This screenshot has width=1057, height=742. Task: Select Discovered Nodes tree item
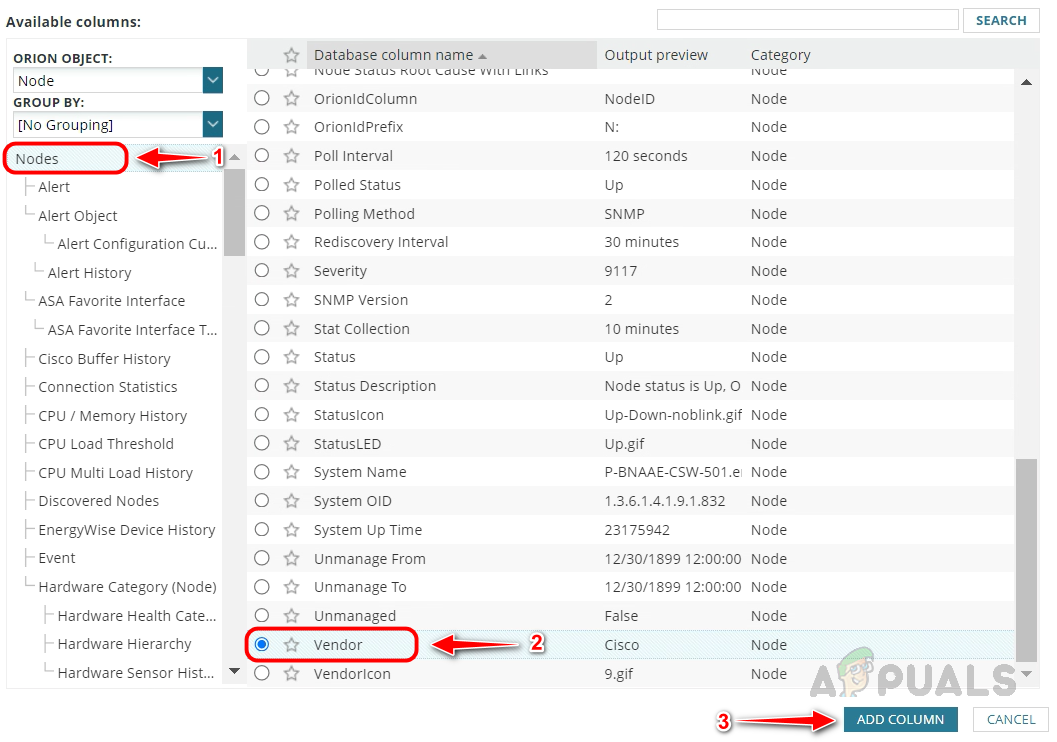tap(98, 501)
